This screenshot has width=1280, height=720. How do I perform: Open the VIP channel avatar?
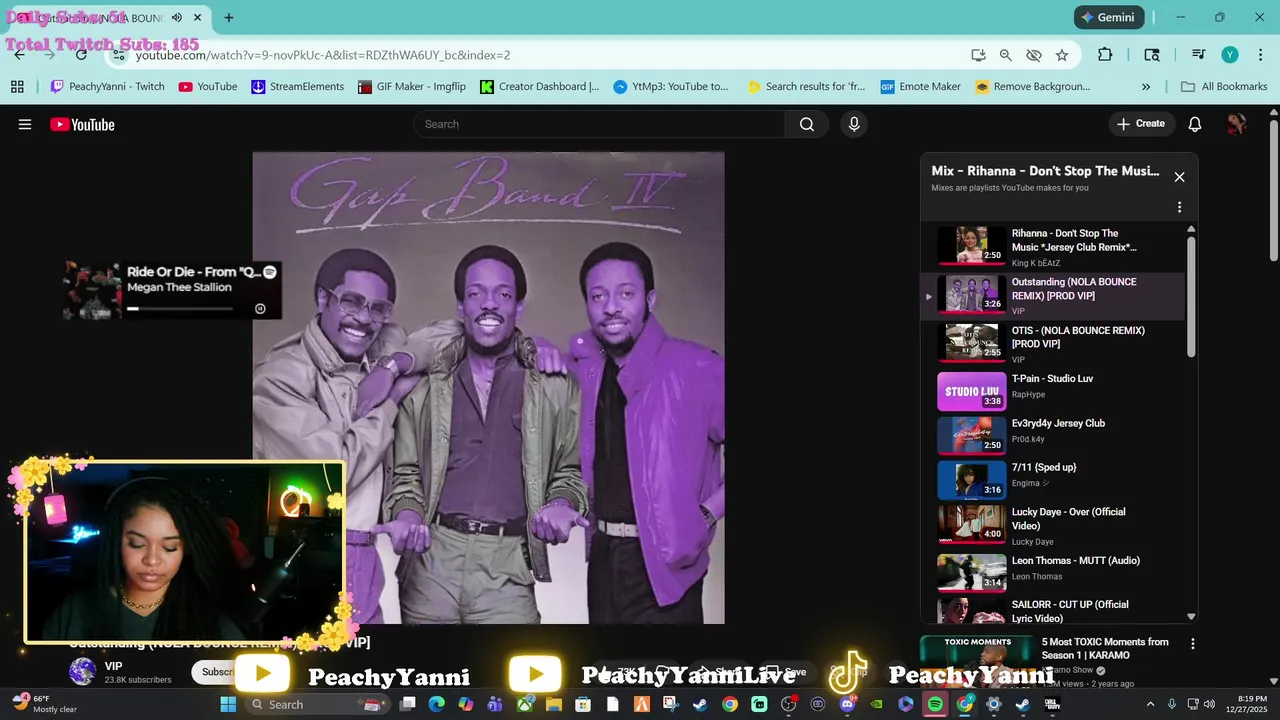pos(82,671)
